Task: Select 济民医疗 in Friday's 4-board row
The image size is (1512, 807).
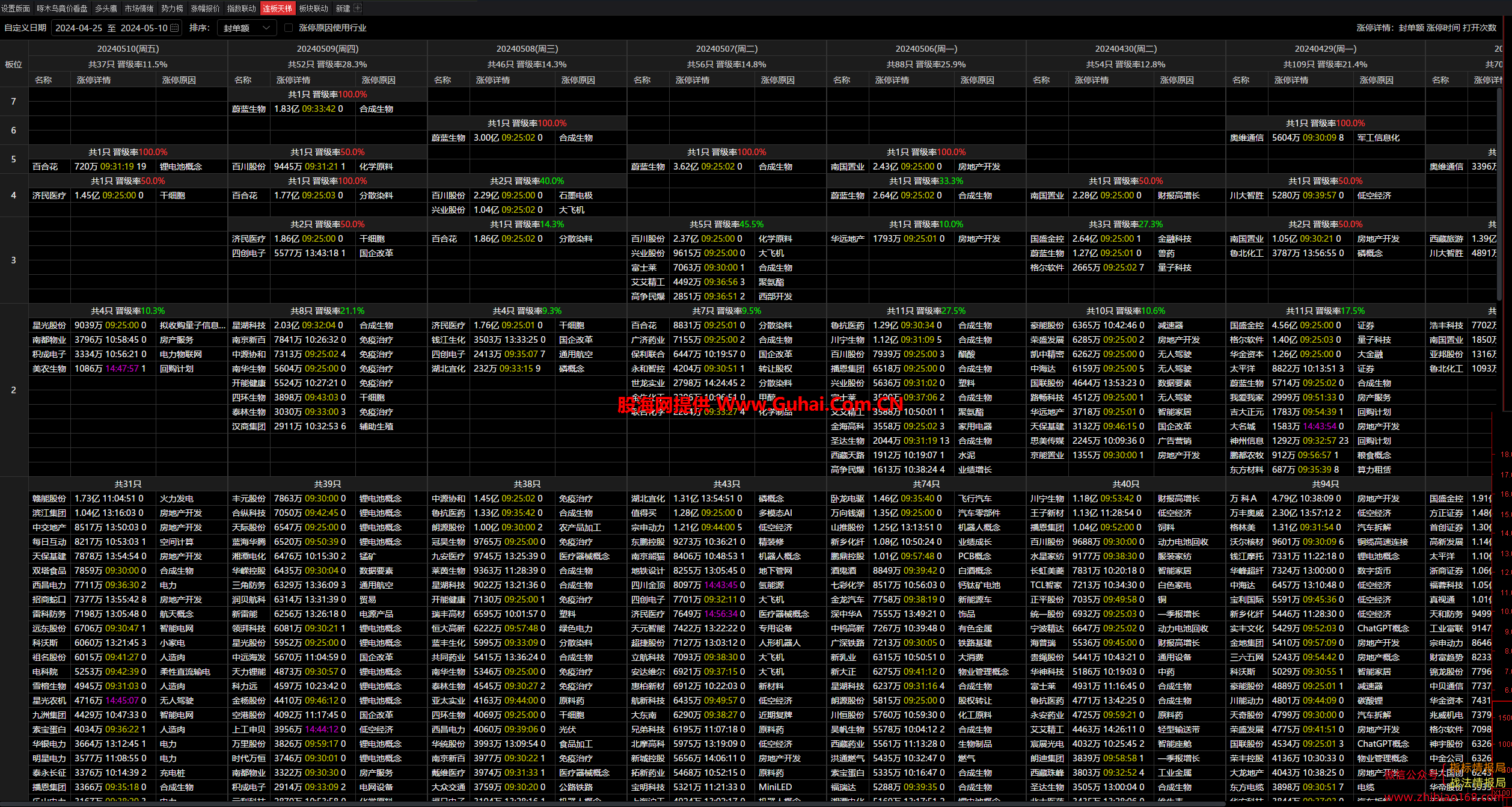Action: (49, 195)
